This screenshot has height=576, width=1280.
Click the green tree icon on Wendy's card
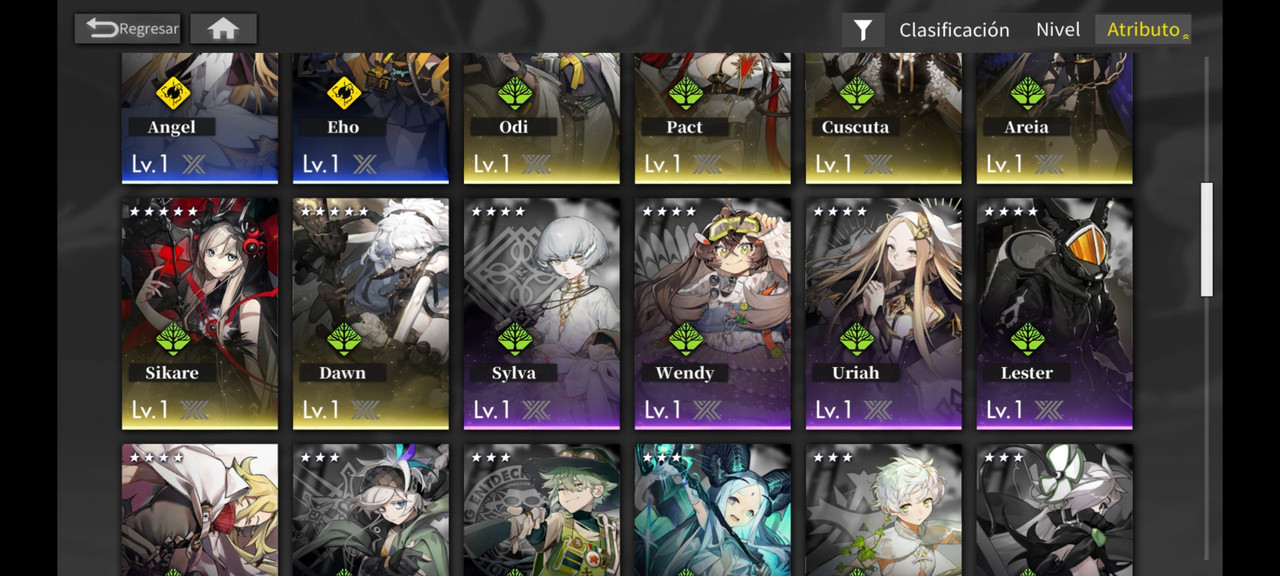tap(685, 339)
